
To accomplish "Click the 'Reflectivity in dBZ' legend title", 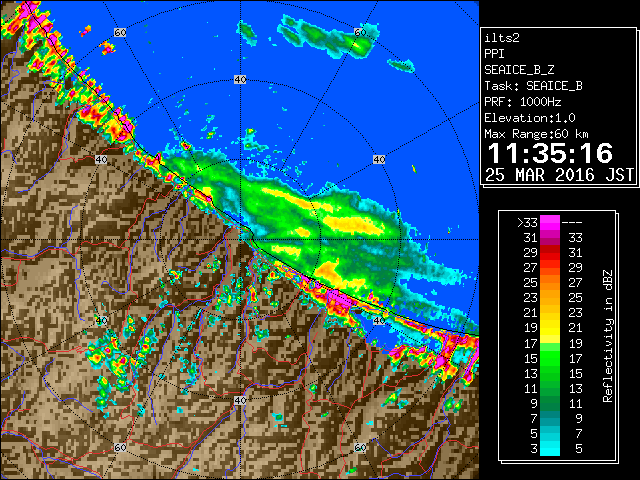I will click(608, 336).
